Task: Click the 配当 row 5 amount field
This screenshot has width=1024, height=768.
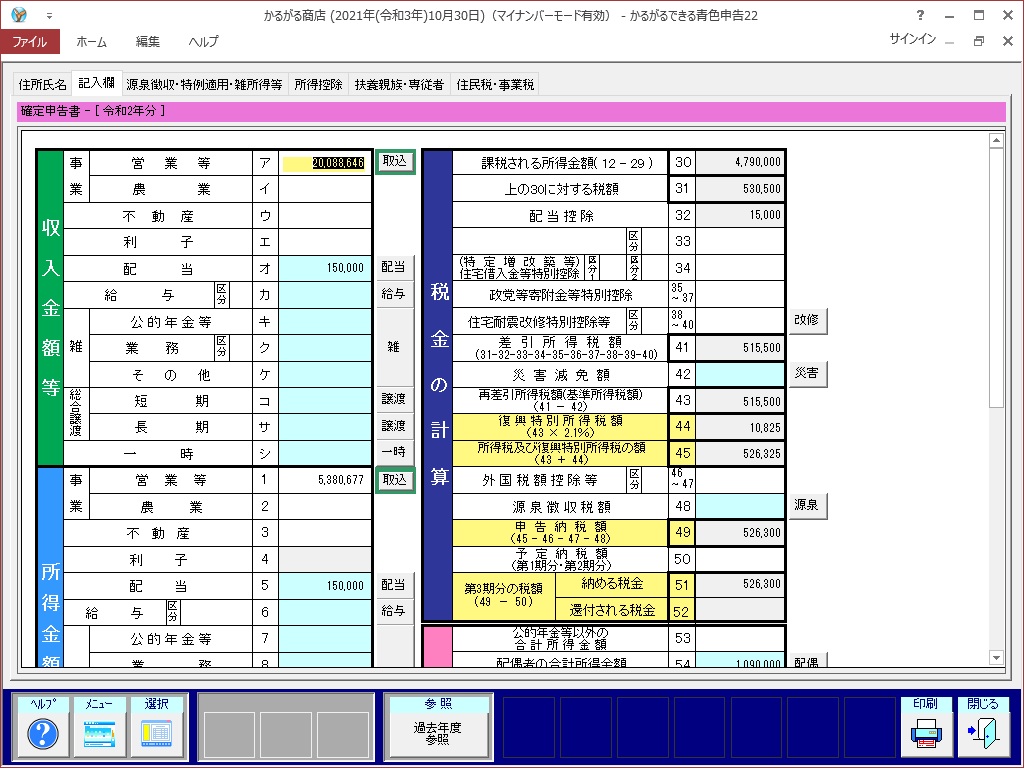Action: point(325,586)
